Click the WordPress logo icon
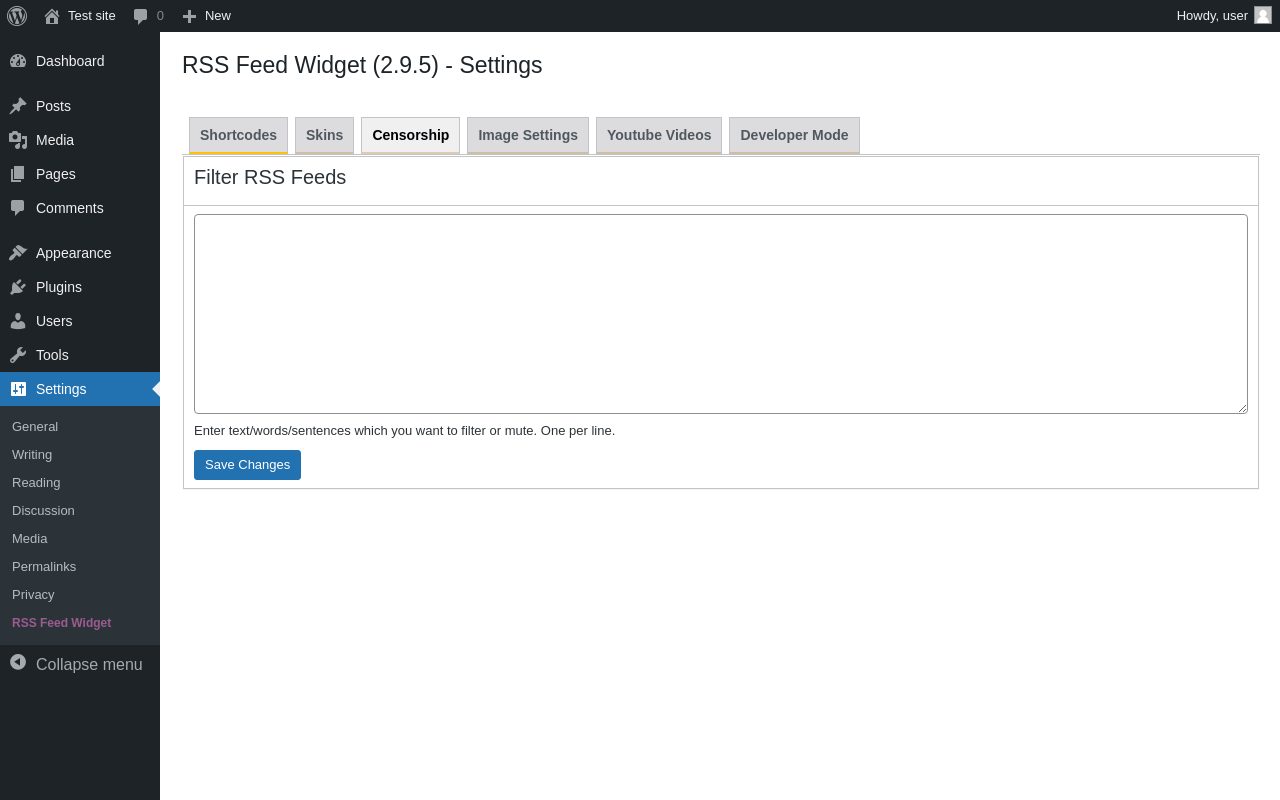The height and width of the screenshot is (800, 1280). (17, 16)
